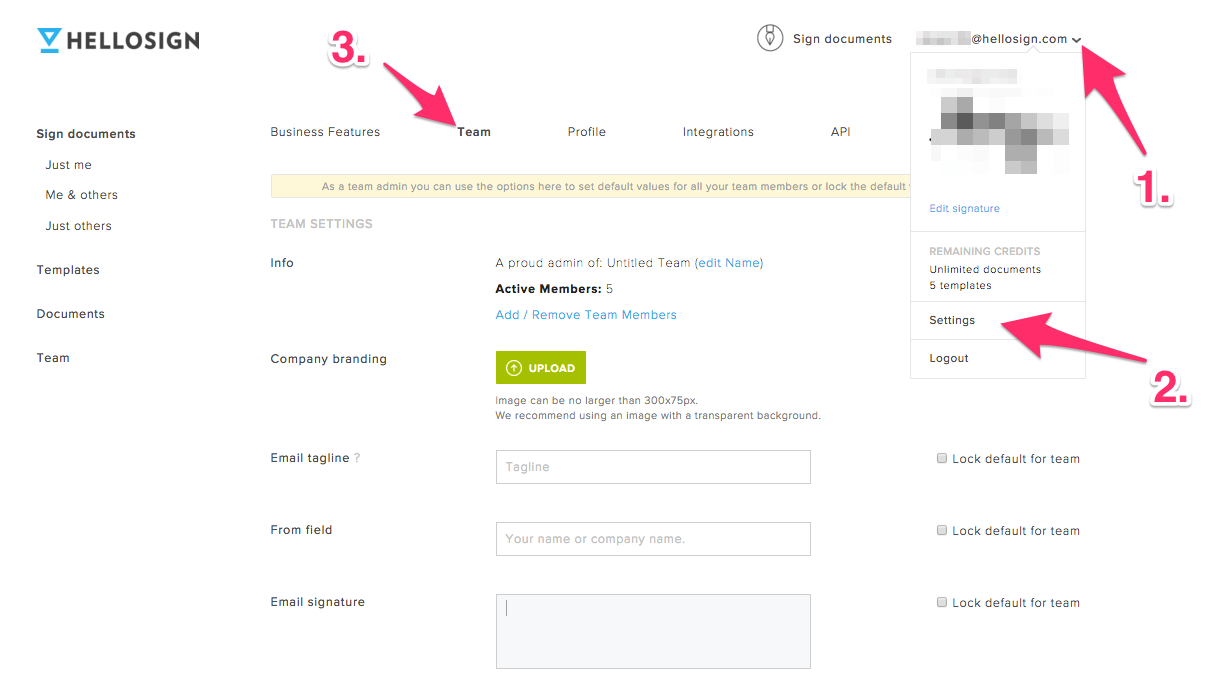Expand the account email dropdown chevron
Image resolution: width=1210 pixels, height=695 pixels.
1076,41
